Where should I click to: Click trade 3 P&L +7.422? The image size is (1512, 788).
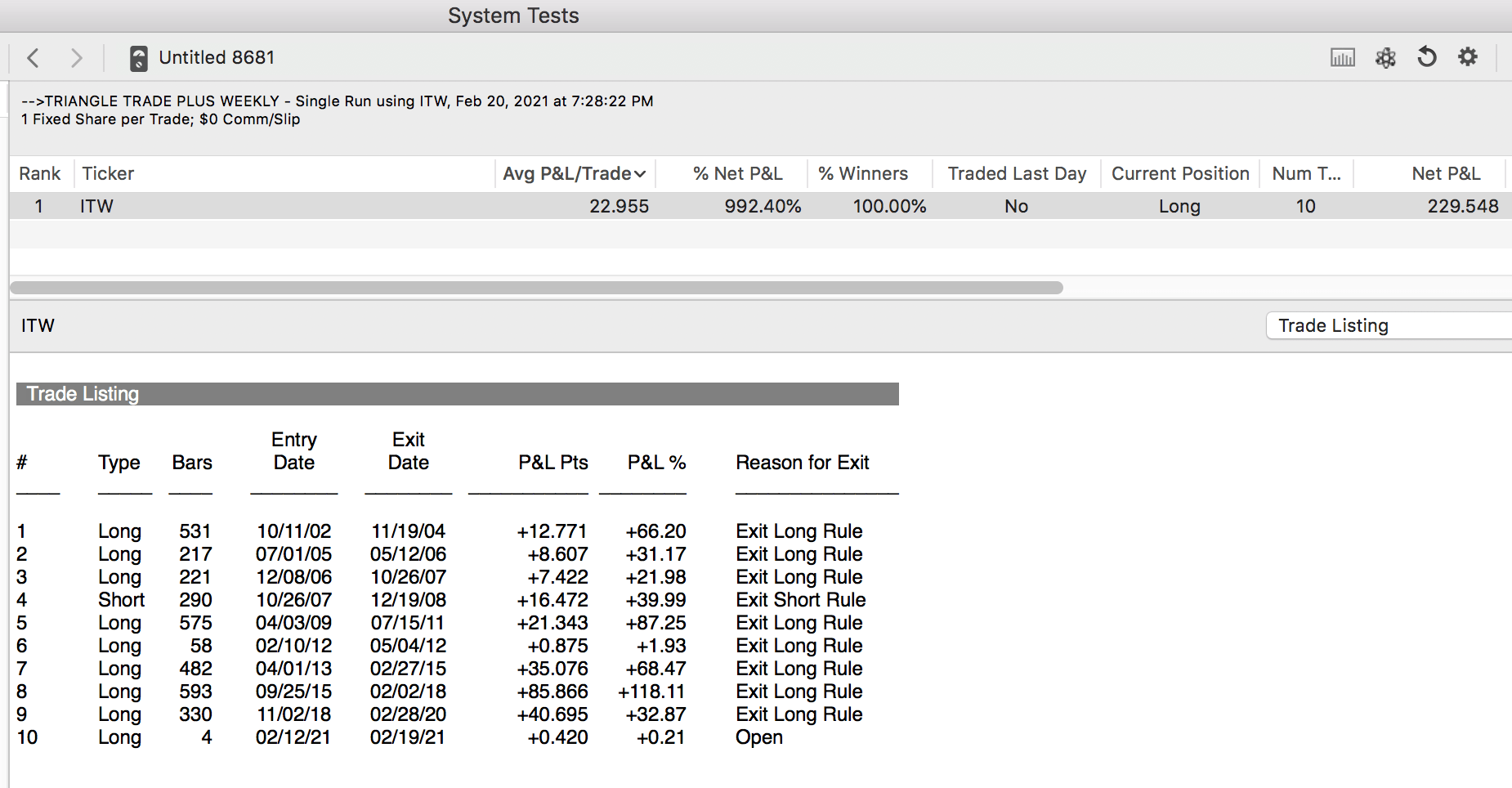(557, 577)
